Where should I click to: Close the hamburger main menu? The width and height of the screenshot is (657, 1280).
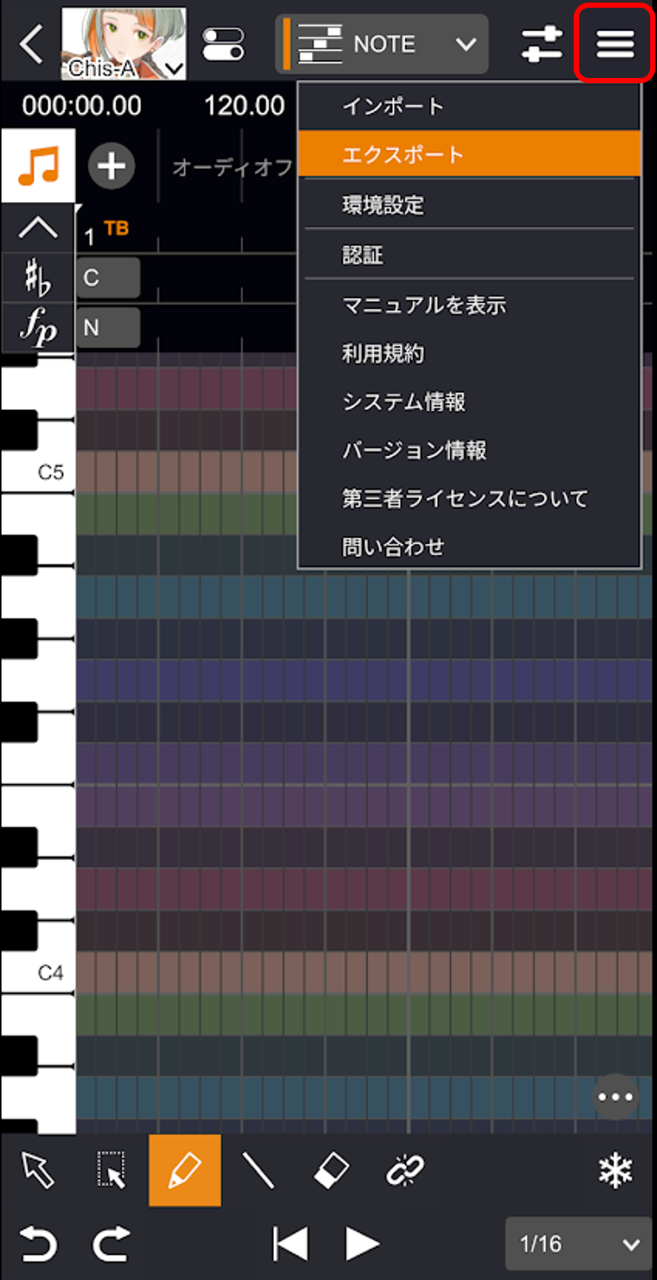[x=615, y=44]
